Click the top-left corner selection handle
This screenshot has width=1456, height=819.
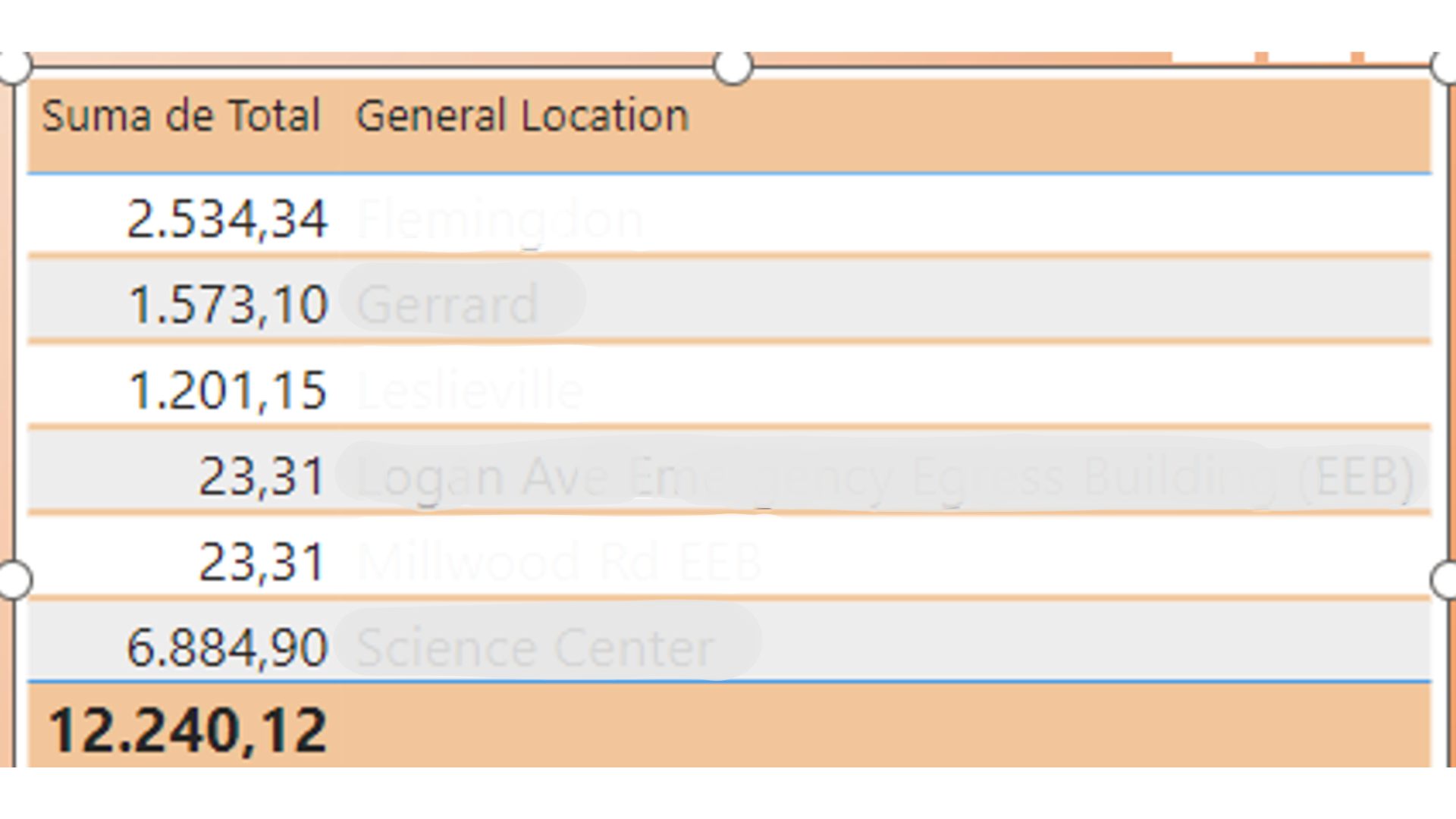click(x=14, y=67)
